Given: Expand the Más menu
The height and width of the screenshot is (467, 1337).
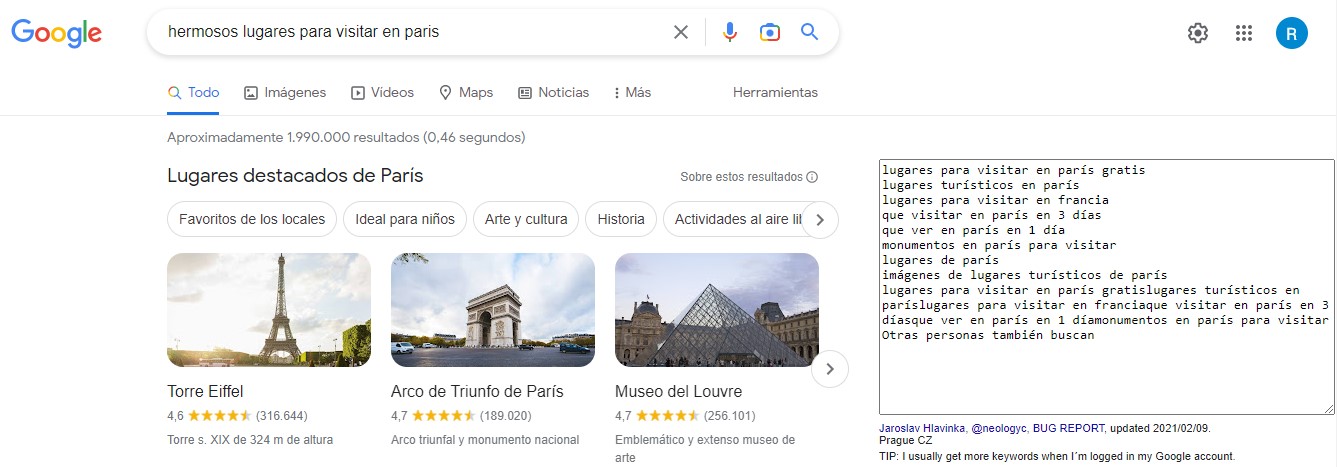Looking at the screenshot, I should tap(632, 92).
